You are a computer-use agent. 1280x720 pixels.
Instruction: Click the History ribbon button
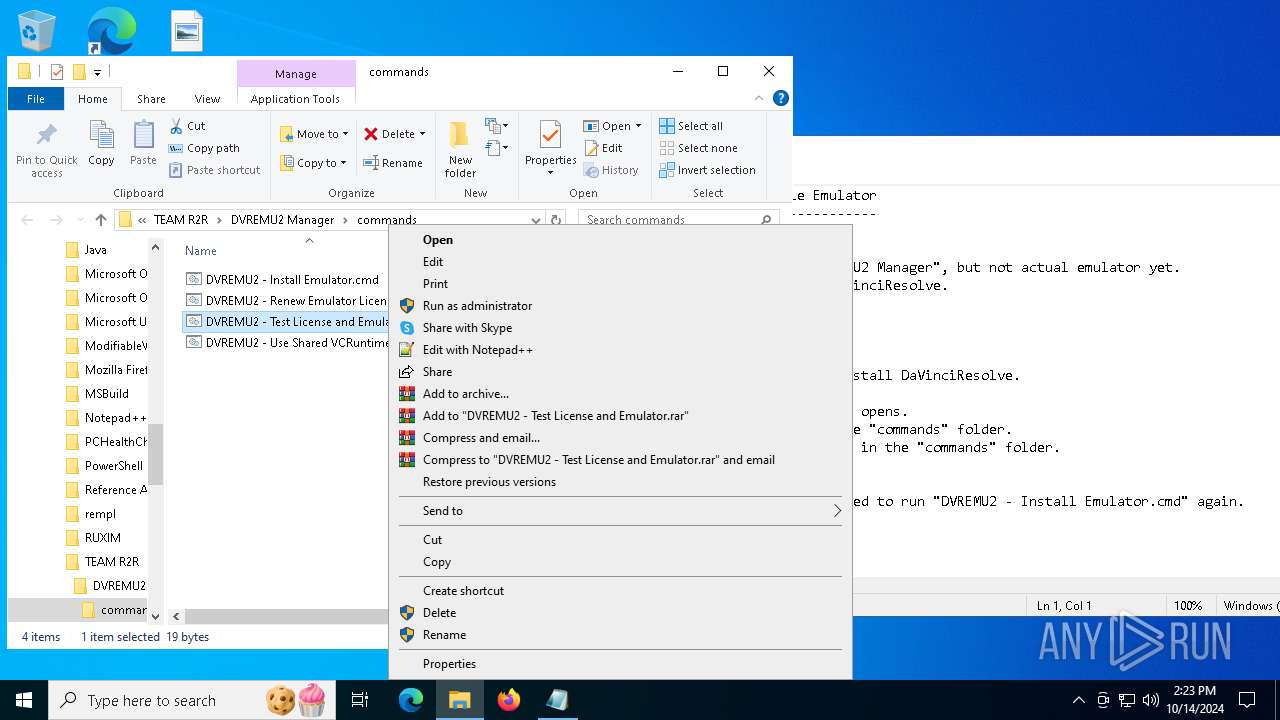point(611,170)
